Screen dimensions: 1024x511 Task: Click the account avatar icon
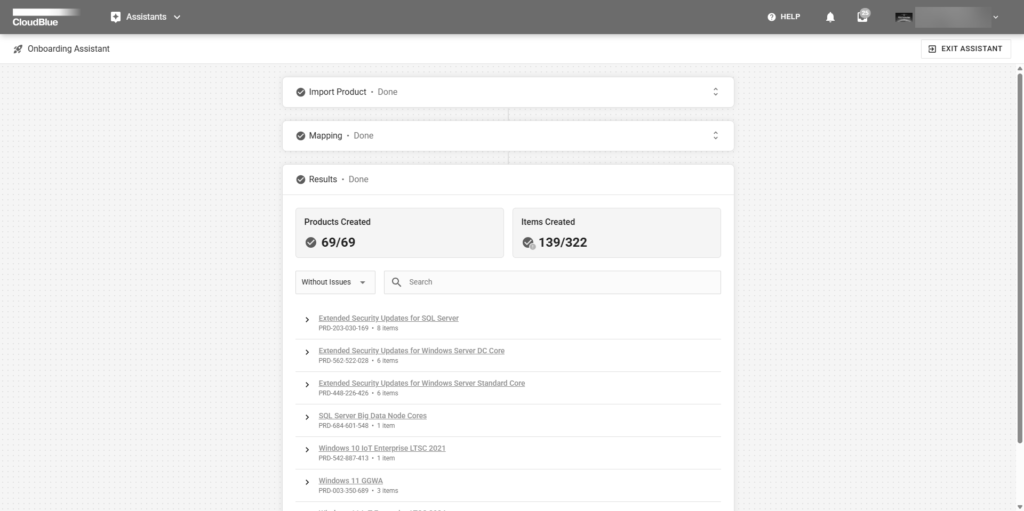click(x=904, y=17)
